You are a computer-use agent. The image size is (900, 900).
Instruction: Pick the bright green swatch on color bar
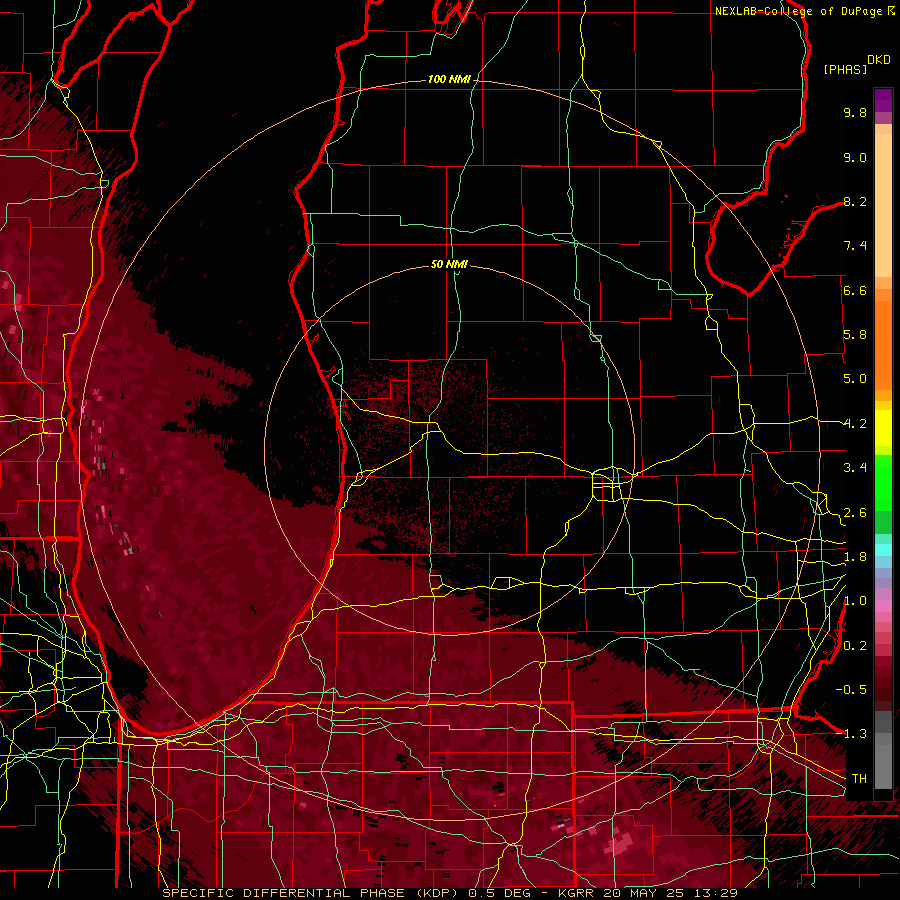coord(883,485)
